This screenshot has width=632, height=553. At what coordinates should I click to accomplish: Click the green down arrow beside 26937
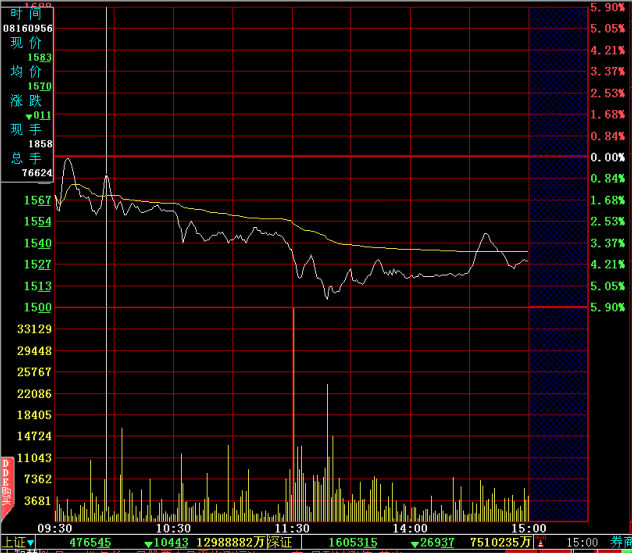415,544
